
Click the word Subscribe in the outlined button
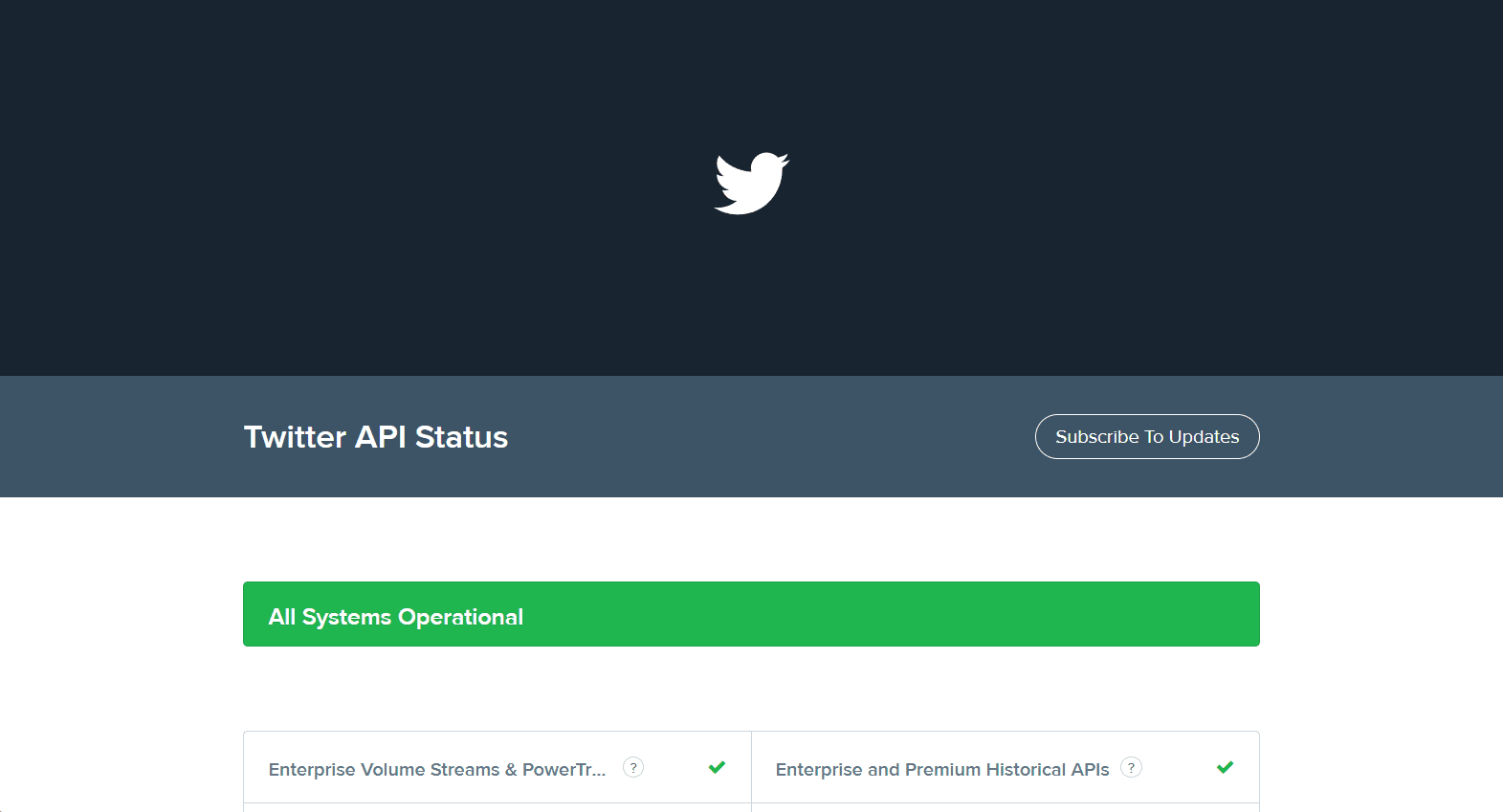pyautogui.click(x=1096, y=437)
